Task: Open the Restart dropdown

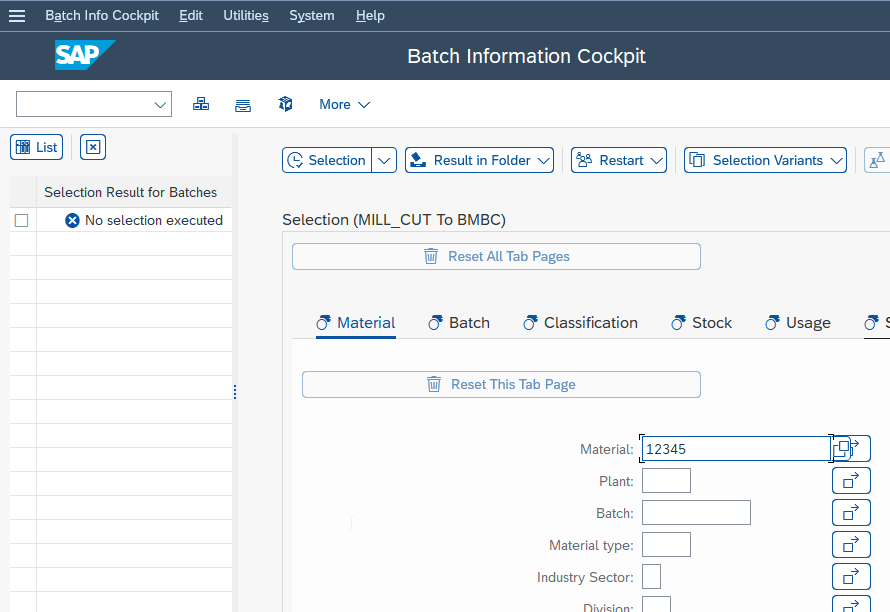Action: pyautogui.click(x=619, y=160)
